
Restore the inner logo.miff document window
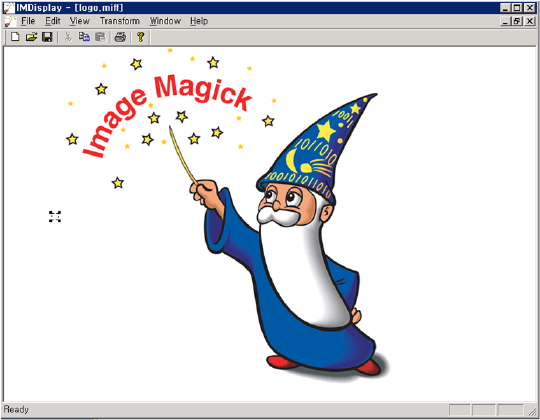pyautogui.click(x=517, y=21)
